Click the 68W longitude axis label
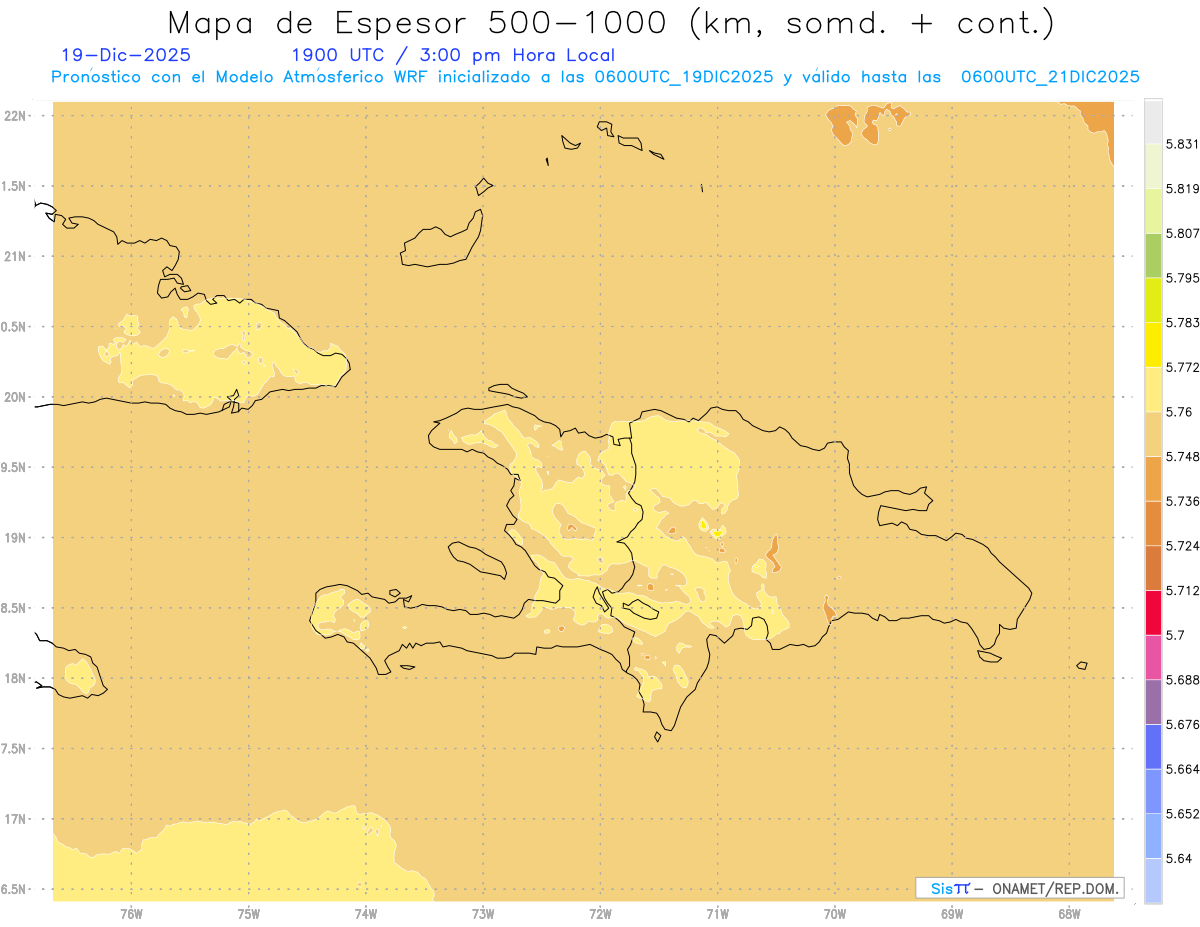Image resolution: width=1200 pixels, height=927 pixels. coord(1069,913)
